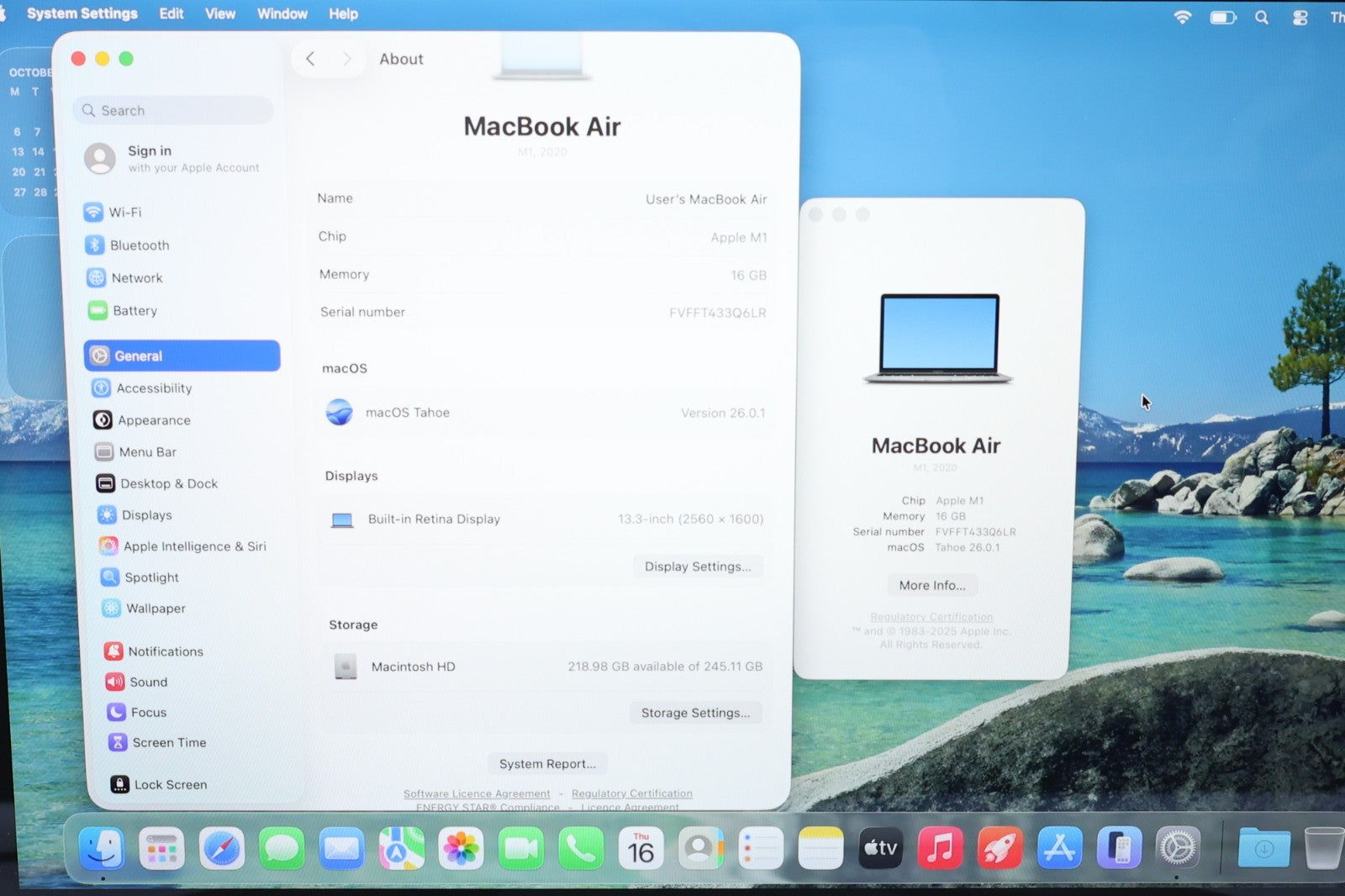Go back using the back chevron

coord(310,59)
